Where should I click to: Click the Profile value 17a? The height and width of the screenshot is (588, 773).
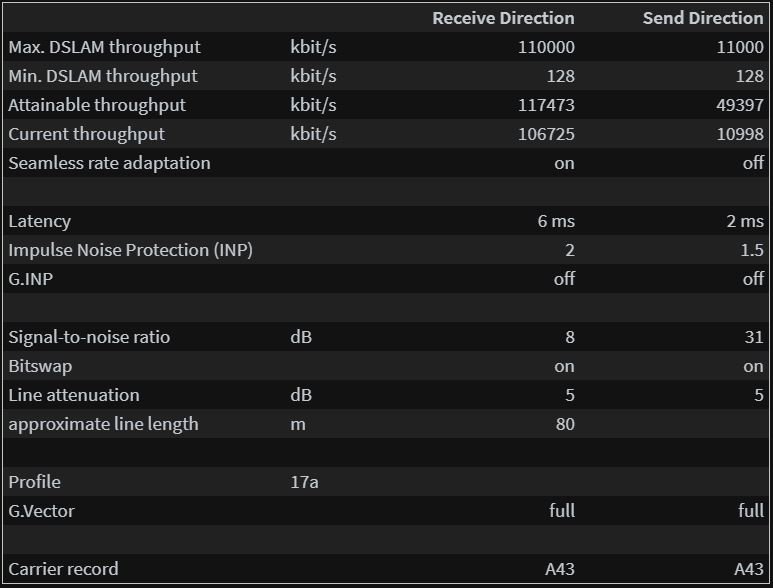click(304, 482)
